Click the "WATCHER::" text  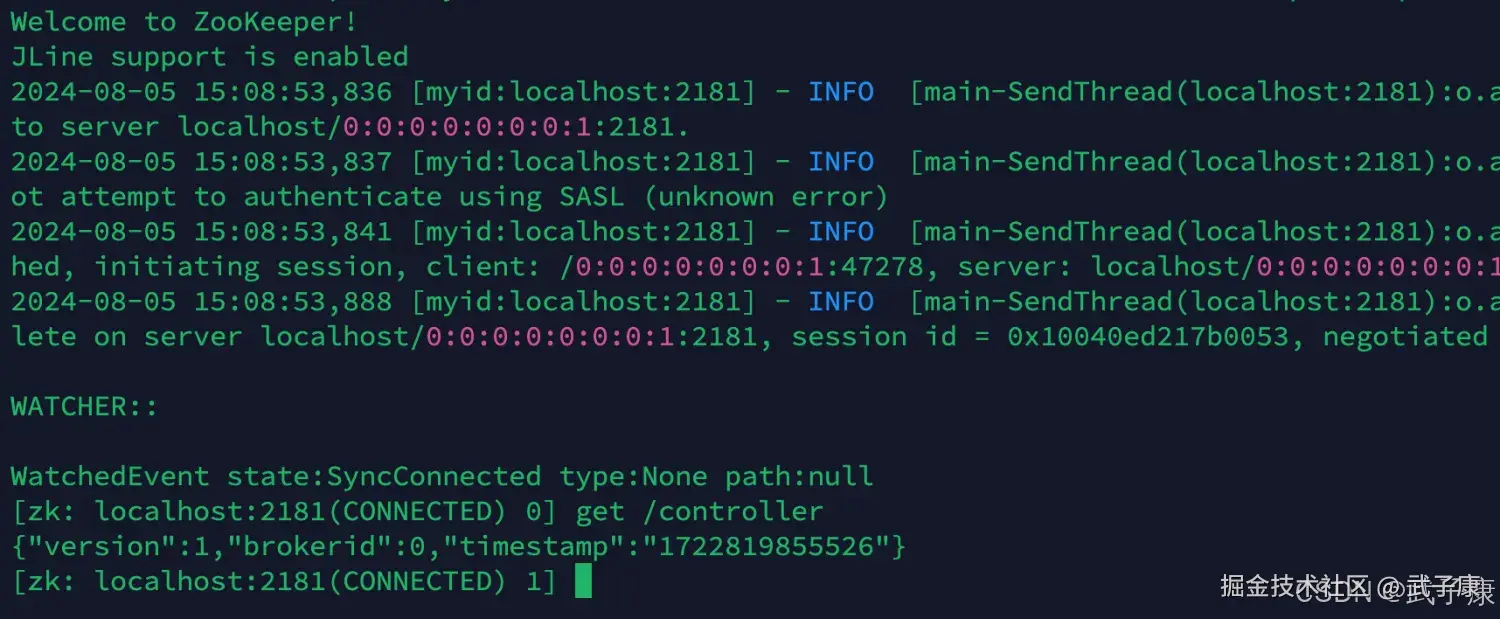point(84,407)
